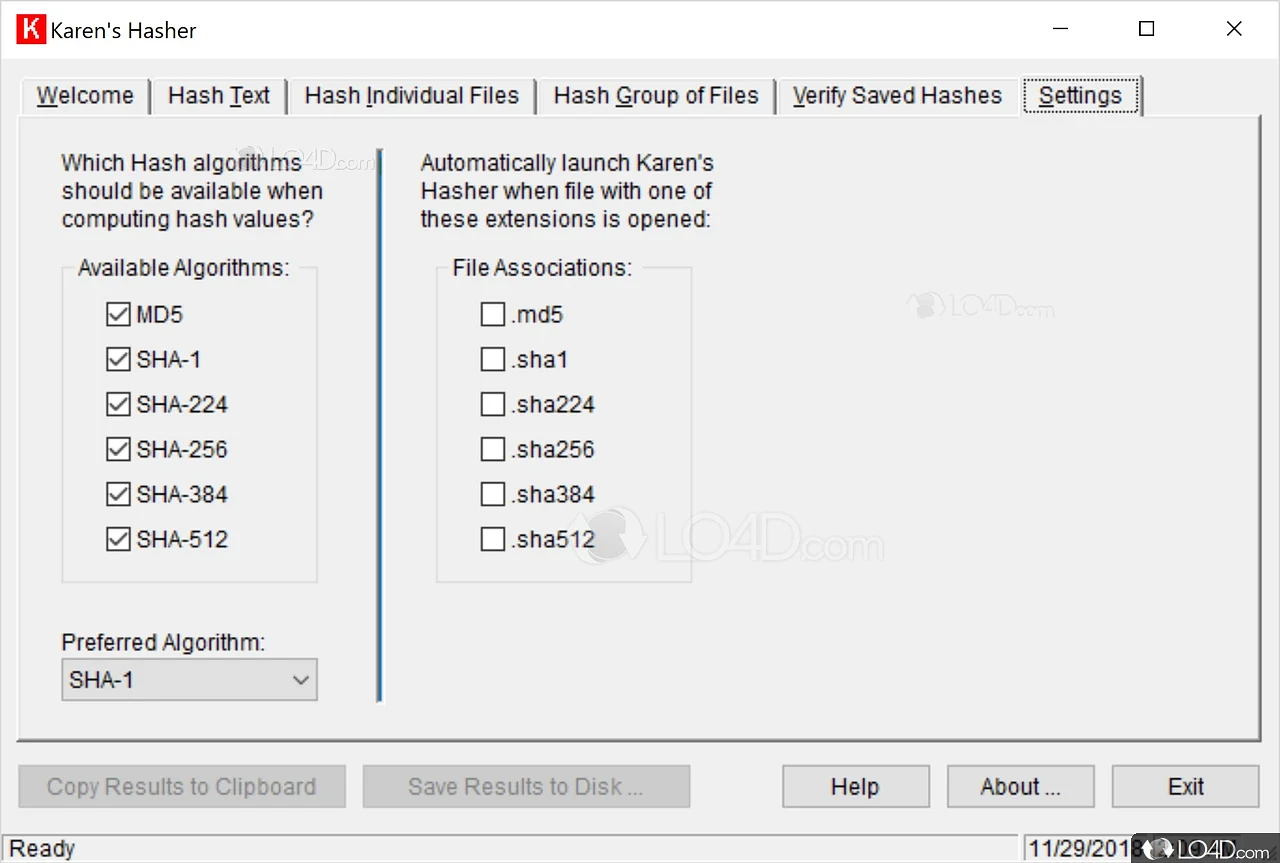This screenshot has width=1280, height=863.
Task: Minimize the Karen's Hasher window
Action: click(1059, 29)
